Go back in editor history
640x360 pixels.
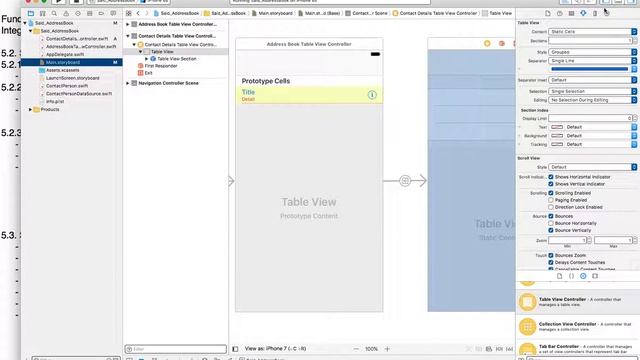[138, 13]
